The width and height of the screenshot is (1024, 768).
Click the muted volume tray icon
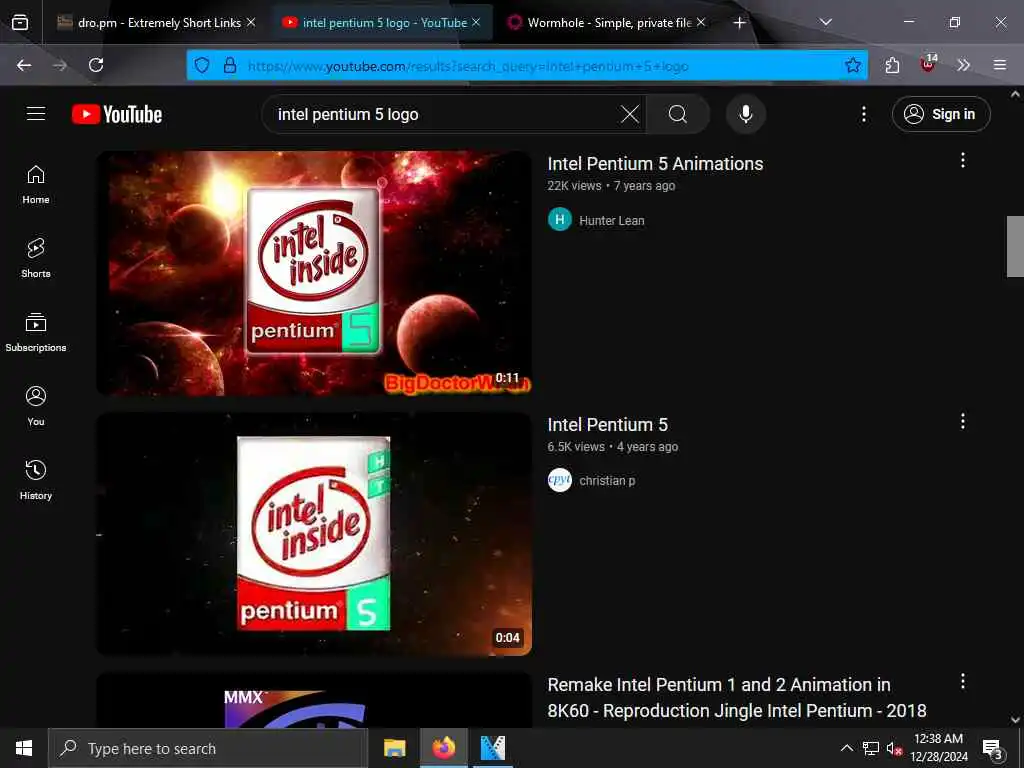pyautogui.click(x=894, y=748)
